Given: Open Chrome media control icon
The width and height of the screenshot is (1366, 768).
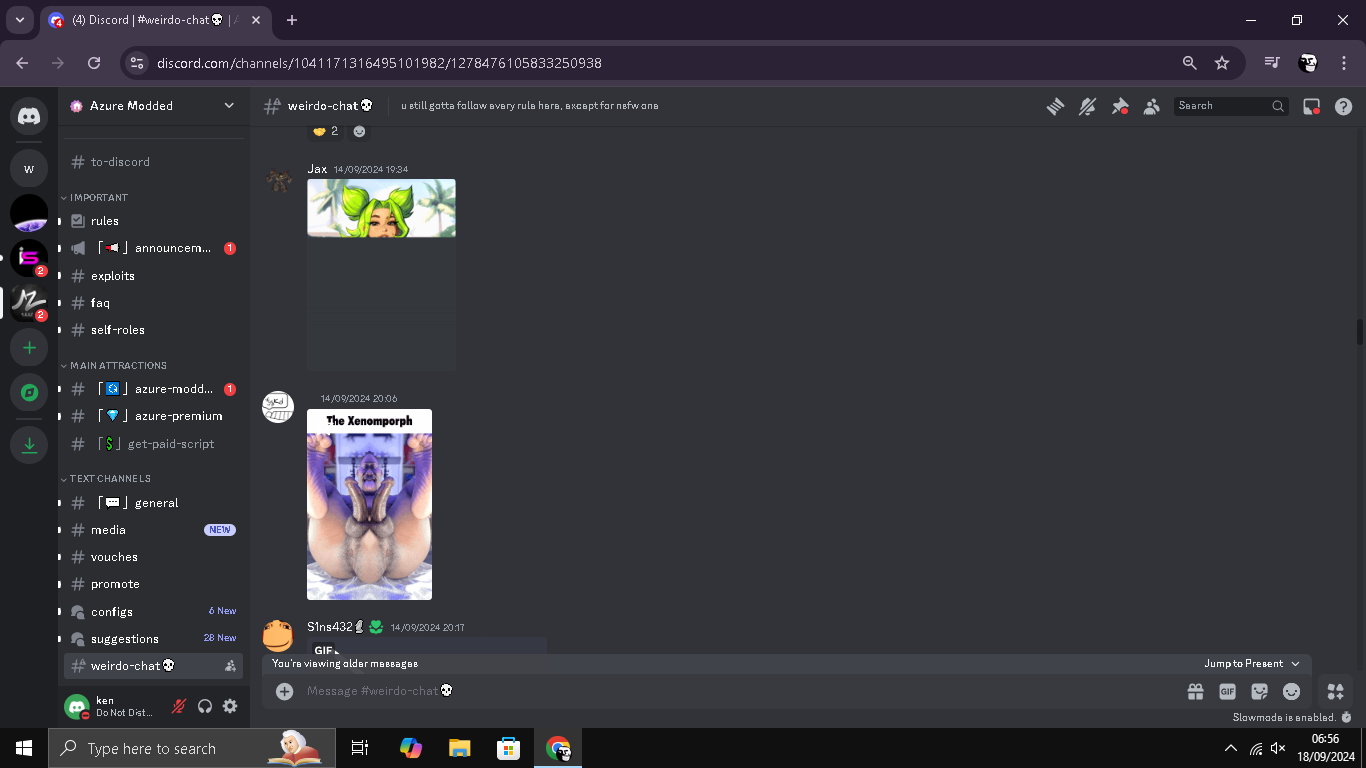Looking at the screenshot, I should tap(1272, 63).
